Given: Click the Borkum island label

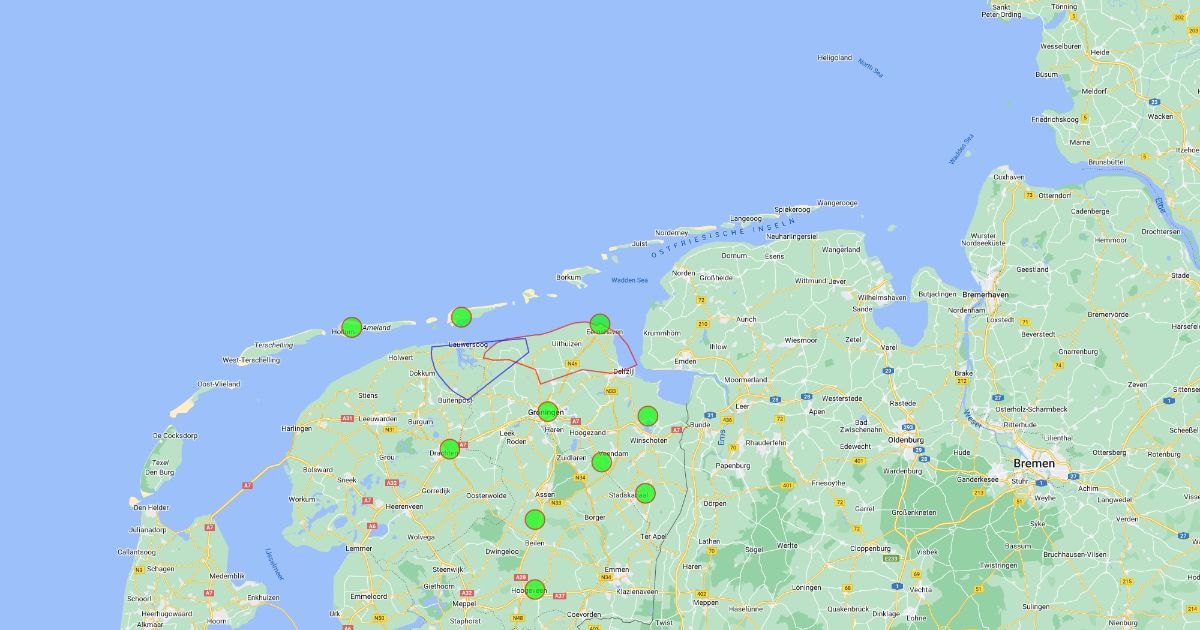Looking at the screenshot, I should coord(568,277).
